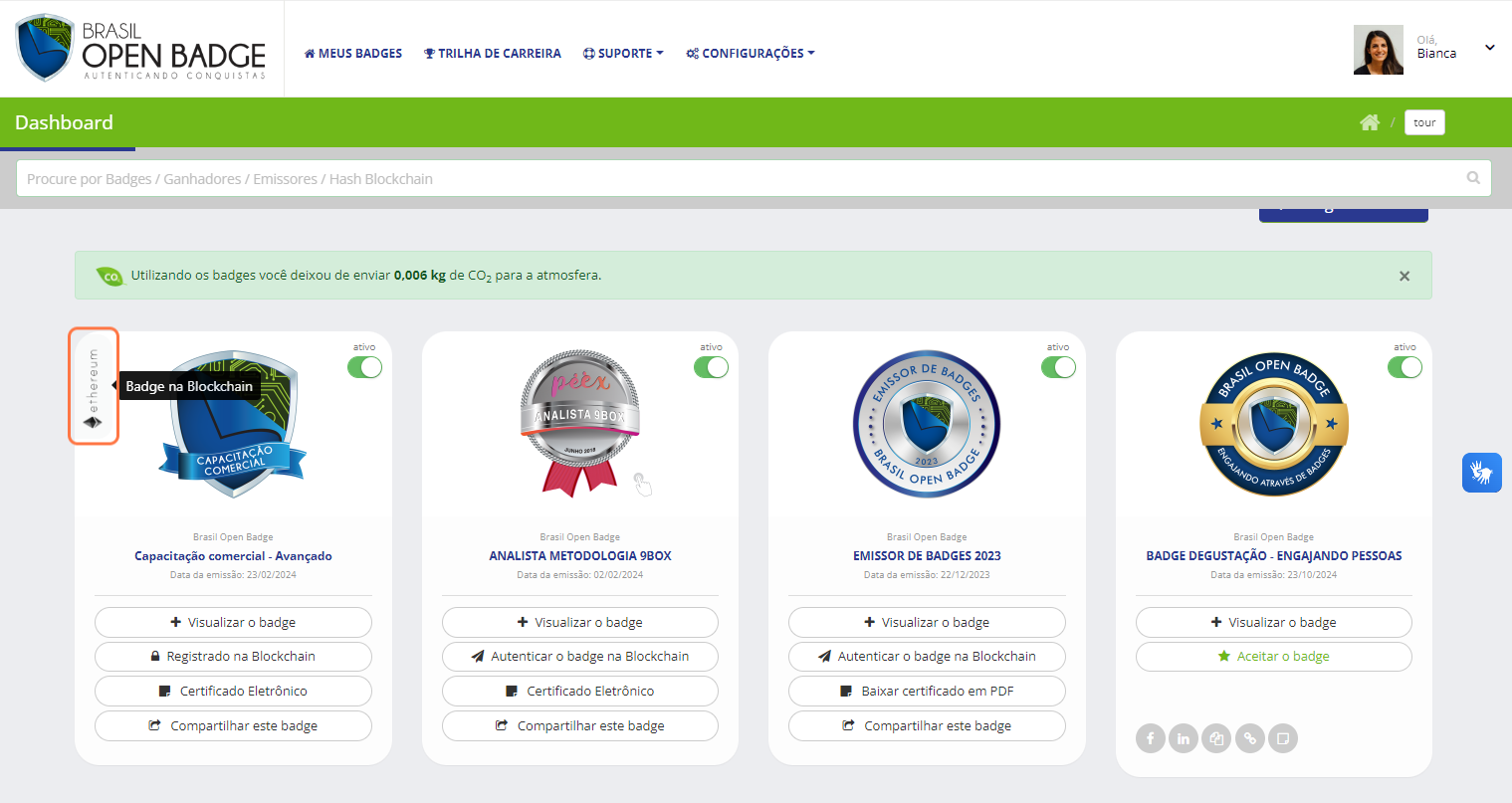Click Baixar certificado em PDF
The image size is (1512, 803).
click(x=927, y=691)
